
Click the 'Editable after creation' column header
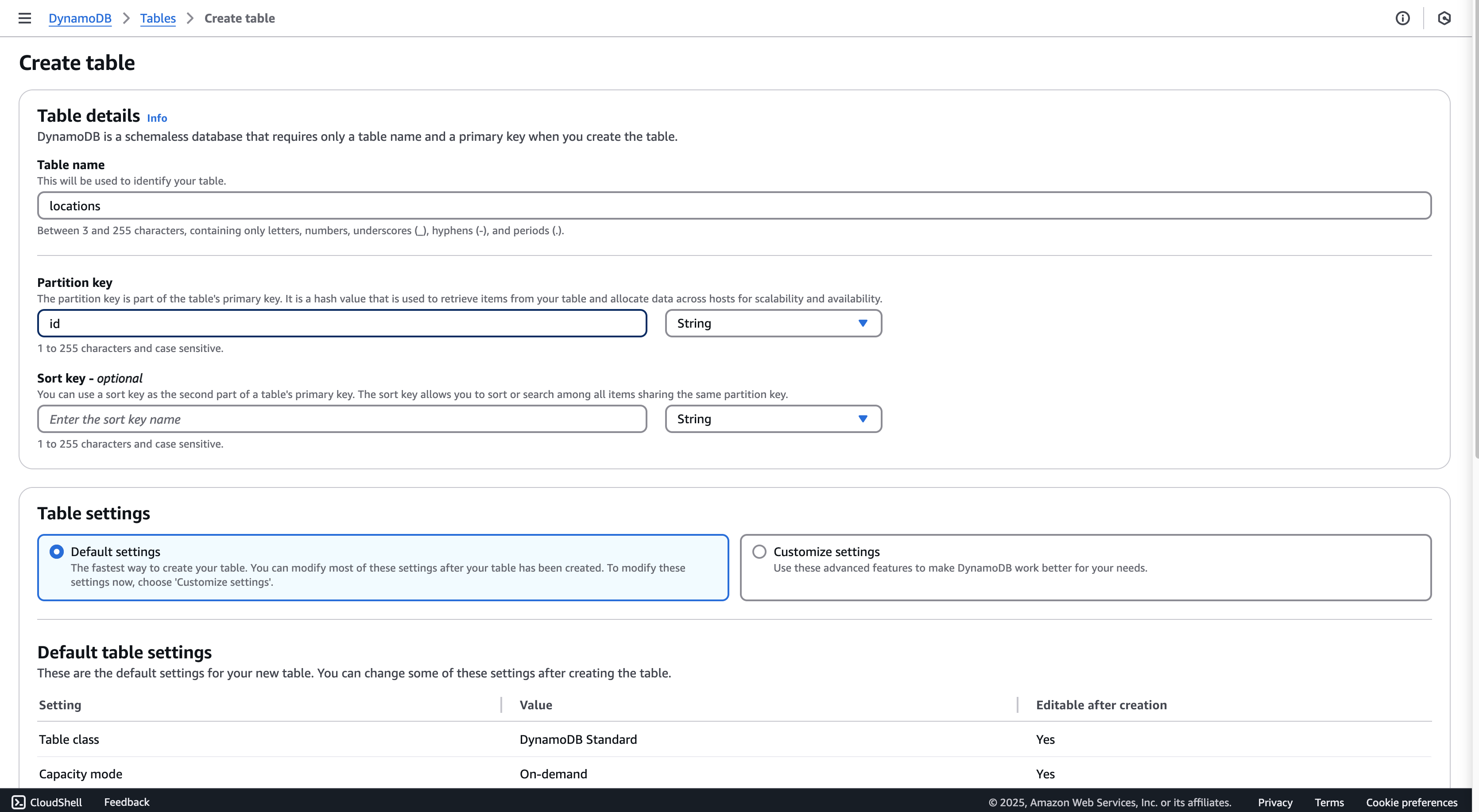1101,704
